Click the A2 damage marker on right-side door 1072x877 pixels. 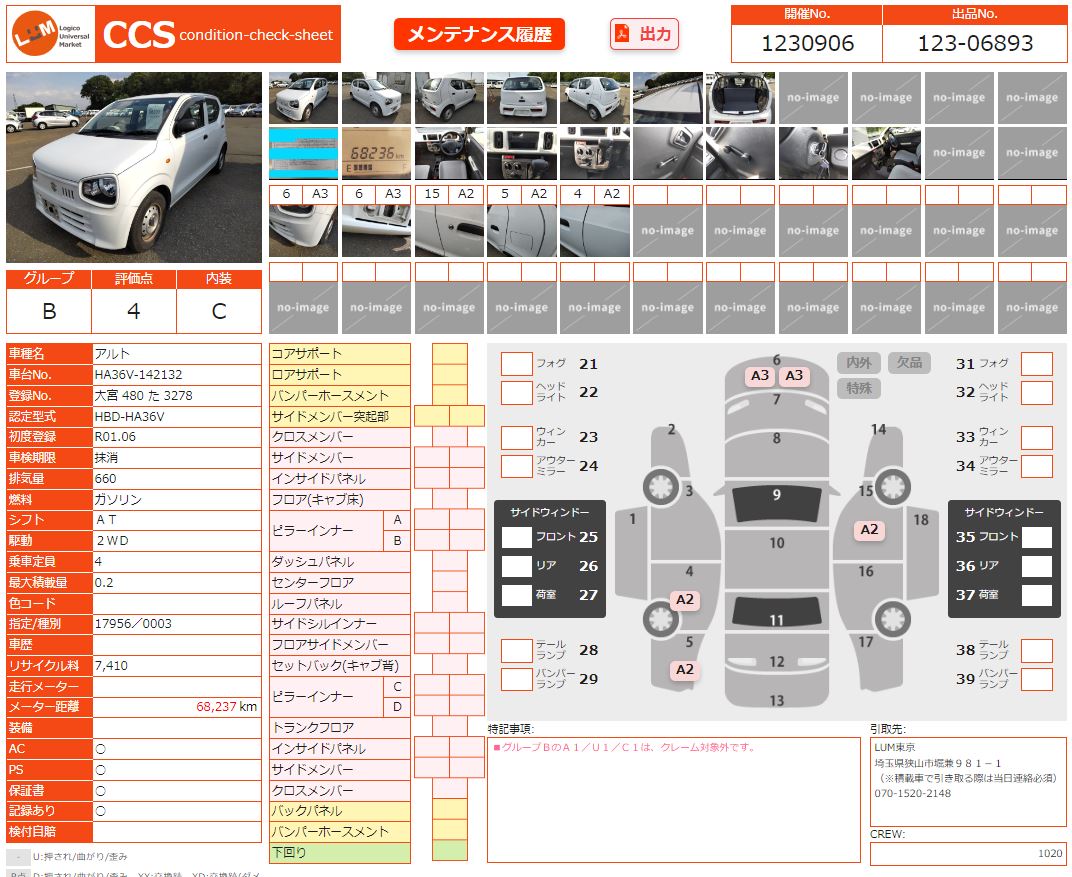point(869,530)
